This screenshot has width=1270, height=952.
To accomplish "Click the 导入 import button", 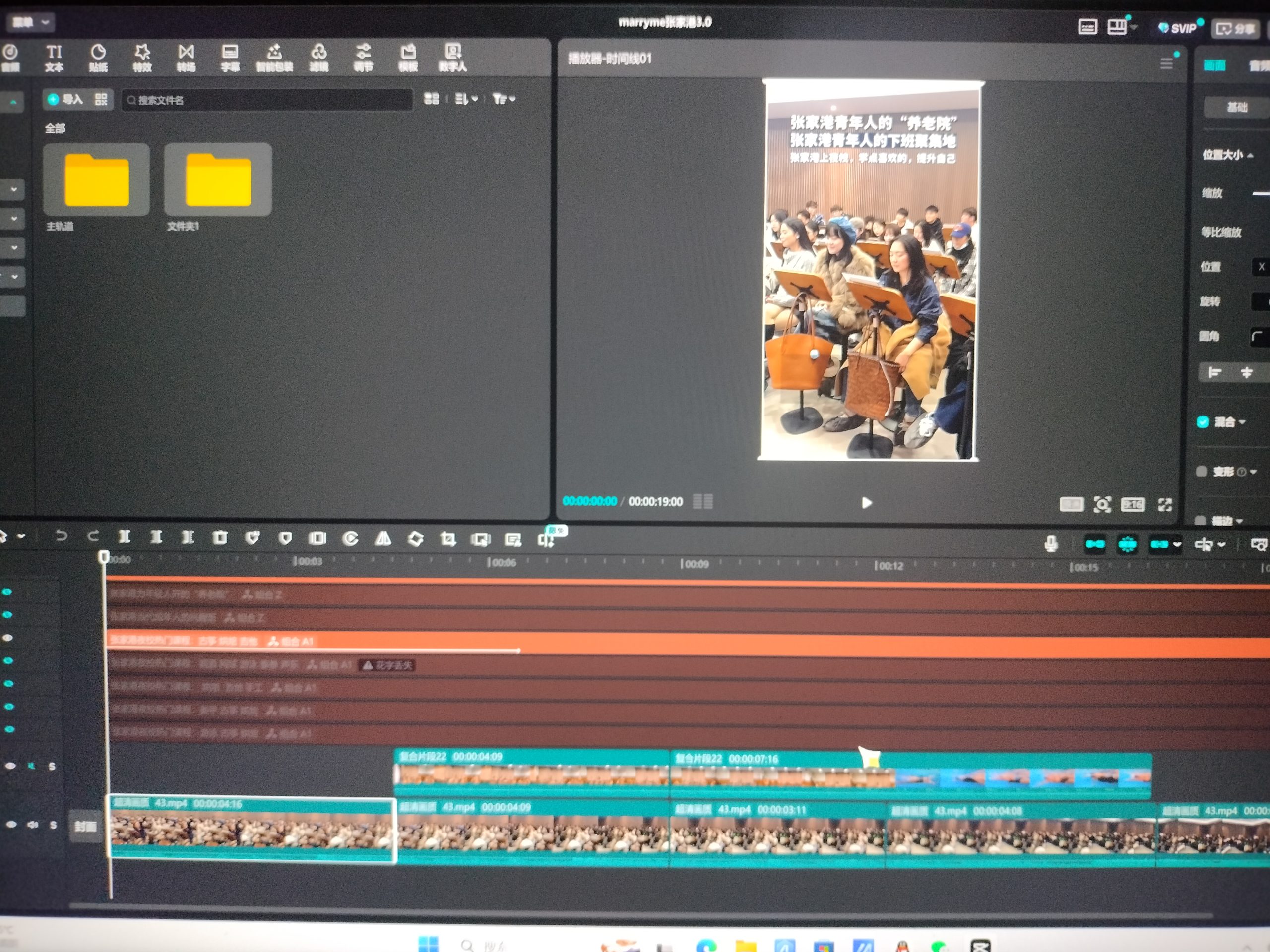I will tap(65, 99).
